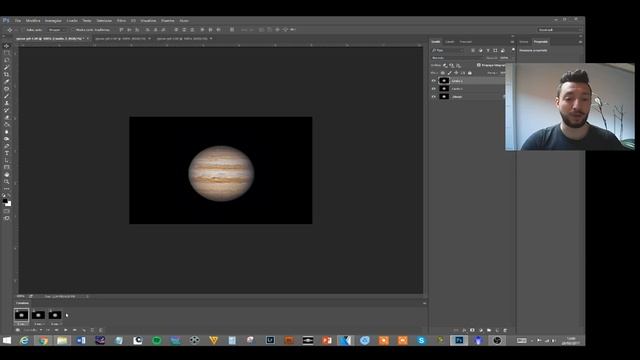Image resolution: width=640 pixels, height=360 pixels.
Task: Toggle Show Transform Controls checkbox
Action: tap(73, 30)
